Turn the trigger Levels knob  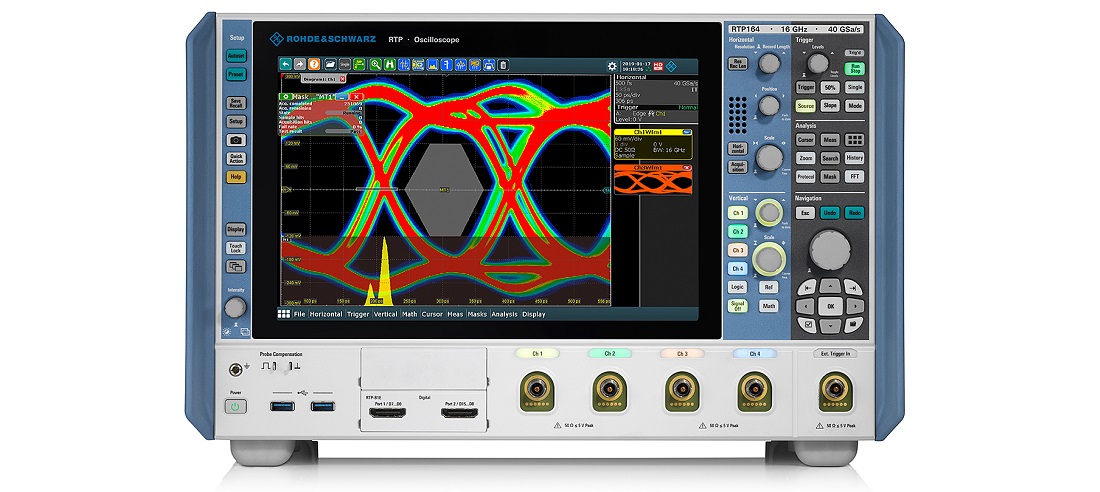click(818, 63)
